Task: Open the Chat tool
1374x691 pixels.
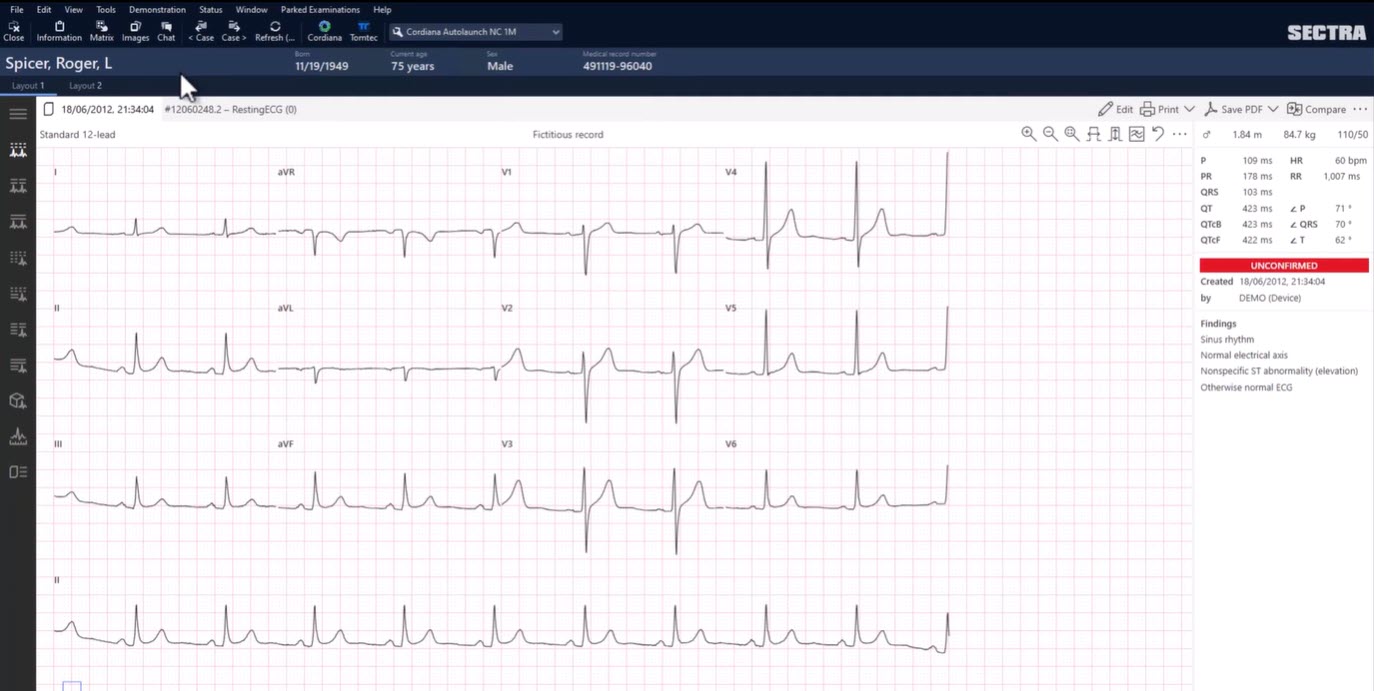Action: pos(166,31)
